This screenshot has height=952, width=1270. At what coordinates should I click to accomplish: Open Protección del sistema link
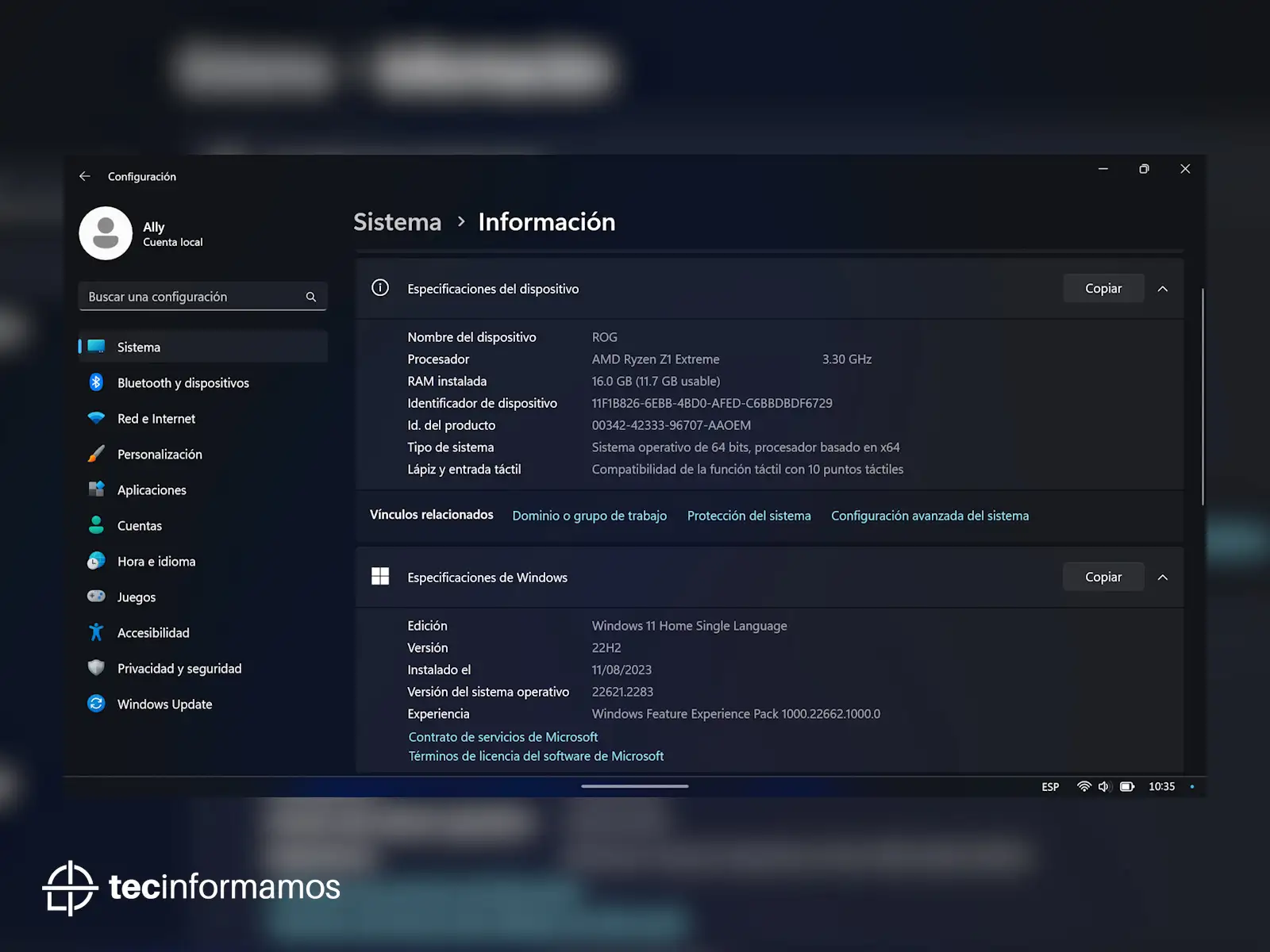[749, 516]
